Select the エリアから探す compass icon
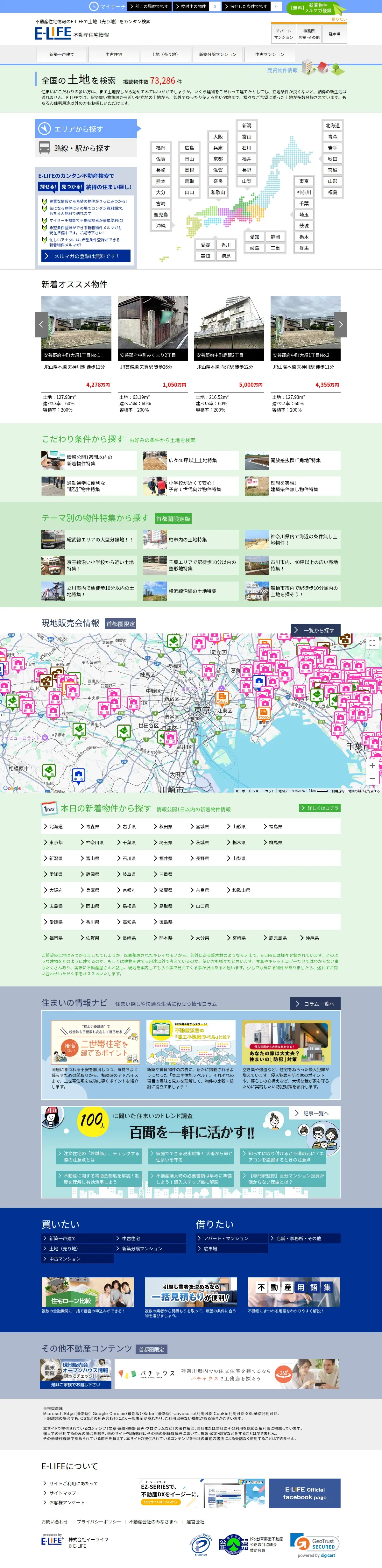This screenshot has height=1568, width=382. point(44,129)
